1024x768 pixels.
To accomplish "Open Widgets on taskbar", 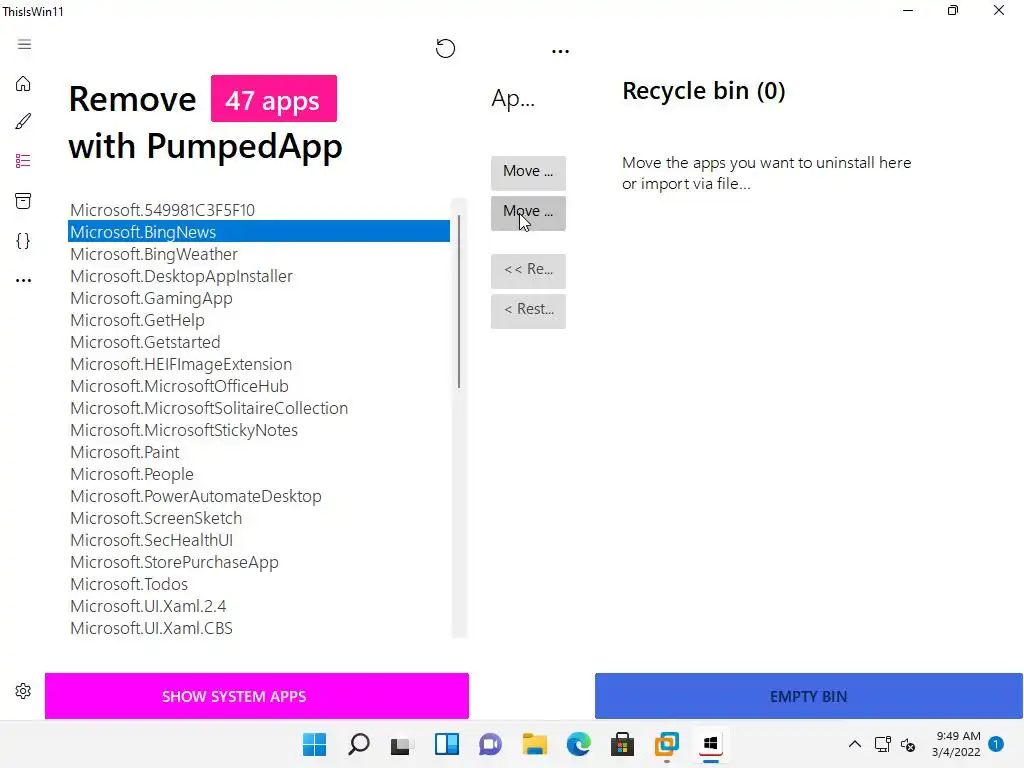I will click(x=447, y=744).
